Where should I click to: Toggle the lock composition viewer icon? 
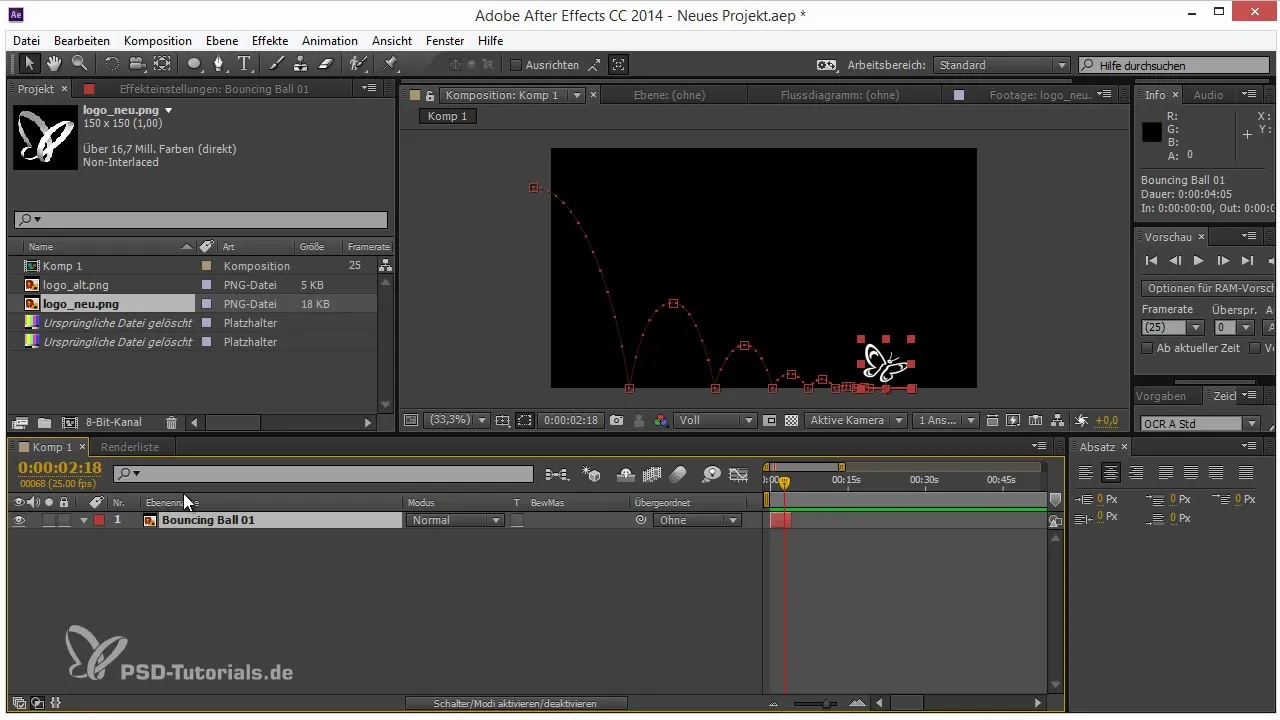430,95
